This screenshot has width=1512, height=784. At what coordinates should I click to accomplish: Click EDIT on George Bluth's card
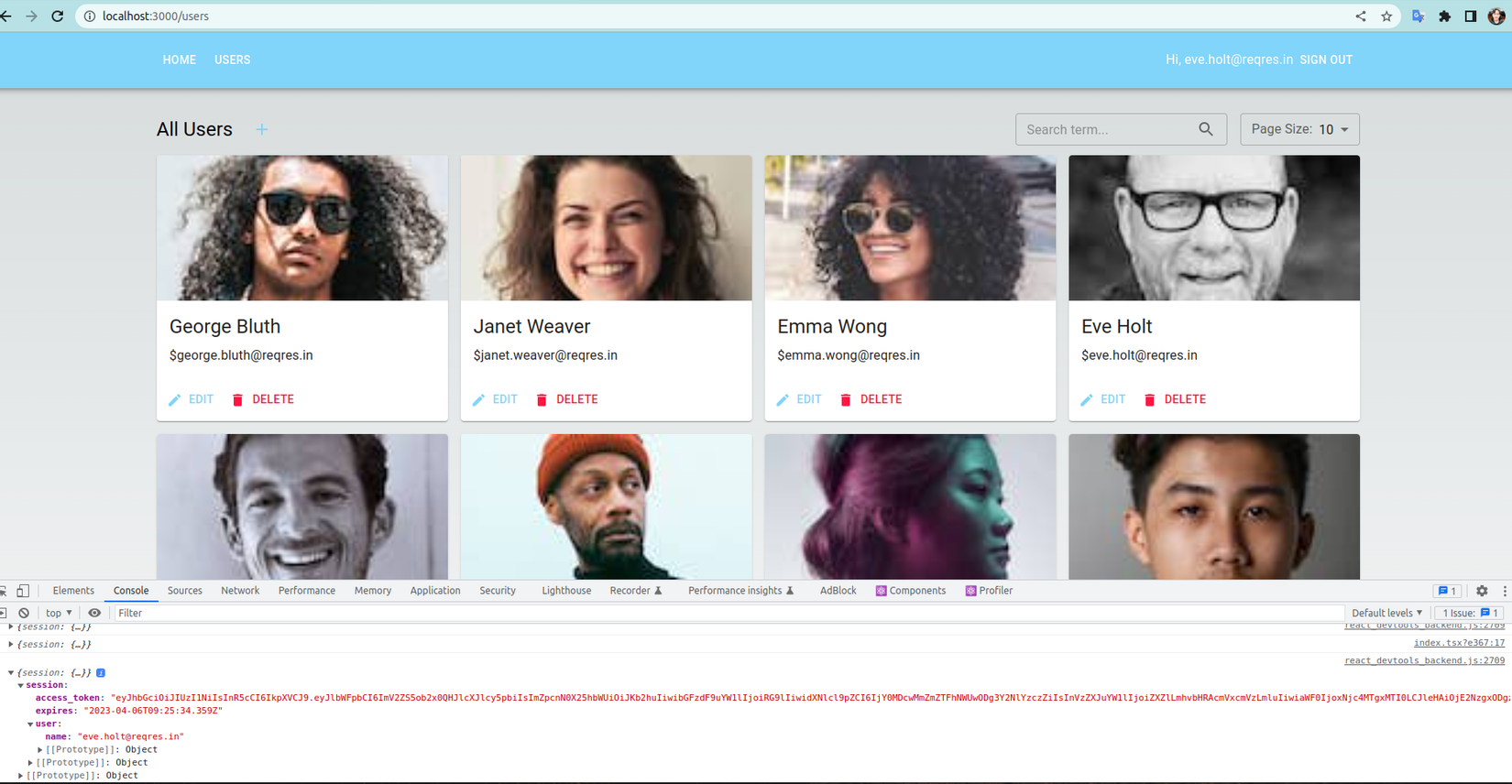[x=192, y=399]
